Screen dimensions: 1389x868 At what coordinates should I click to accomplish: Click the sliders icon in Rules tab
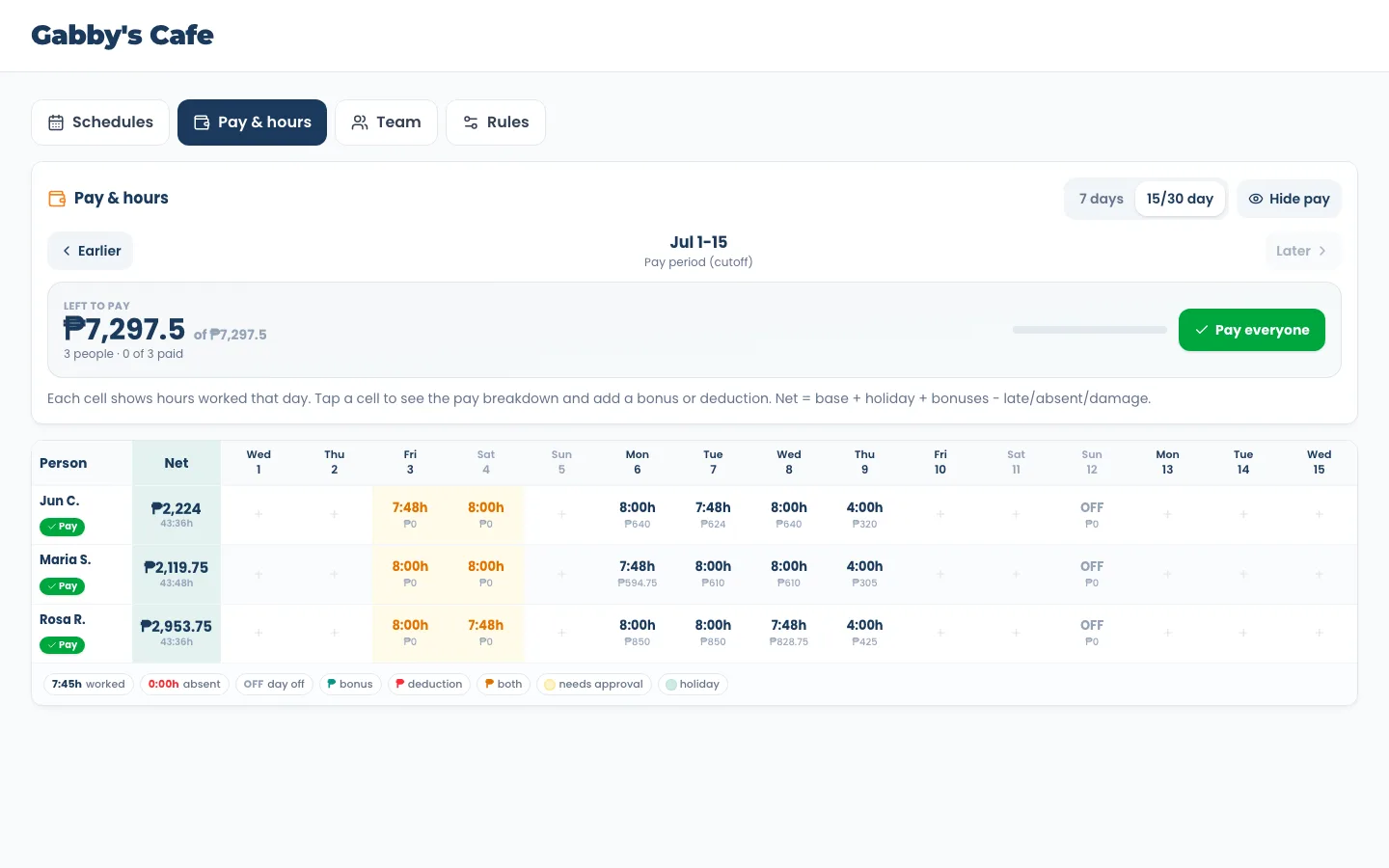coord(471,122)
